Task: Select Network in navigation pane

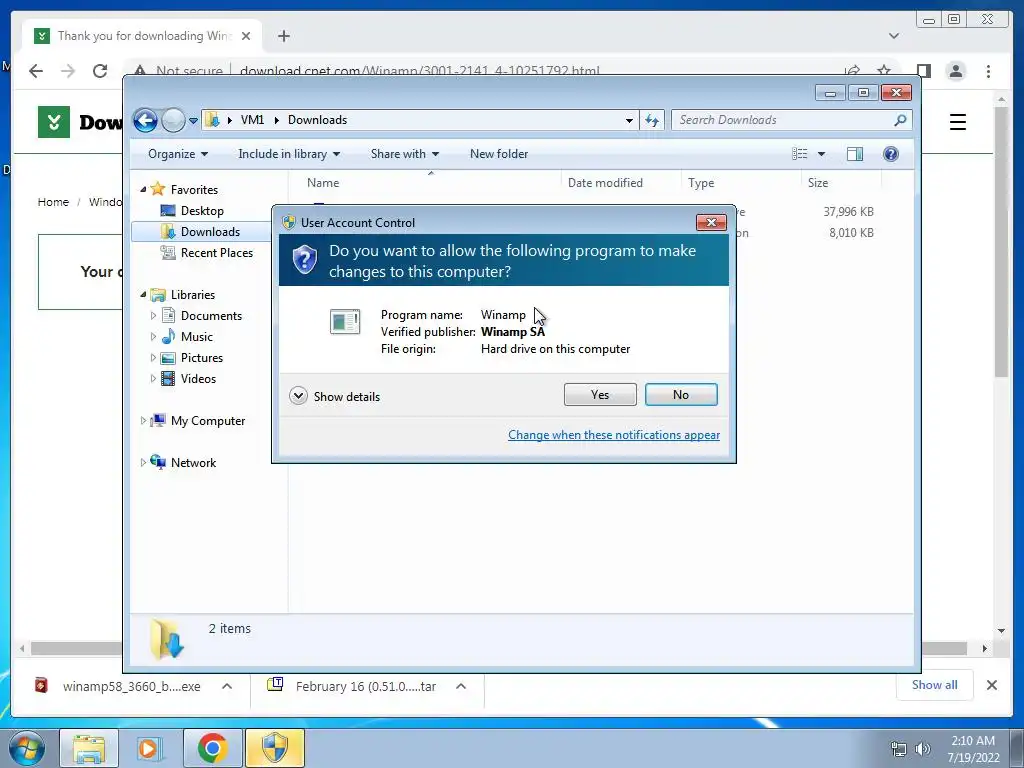Action: coord(193,463)
